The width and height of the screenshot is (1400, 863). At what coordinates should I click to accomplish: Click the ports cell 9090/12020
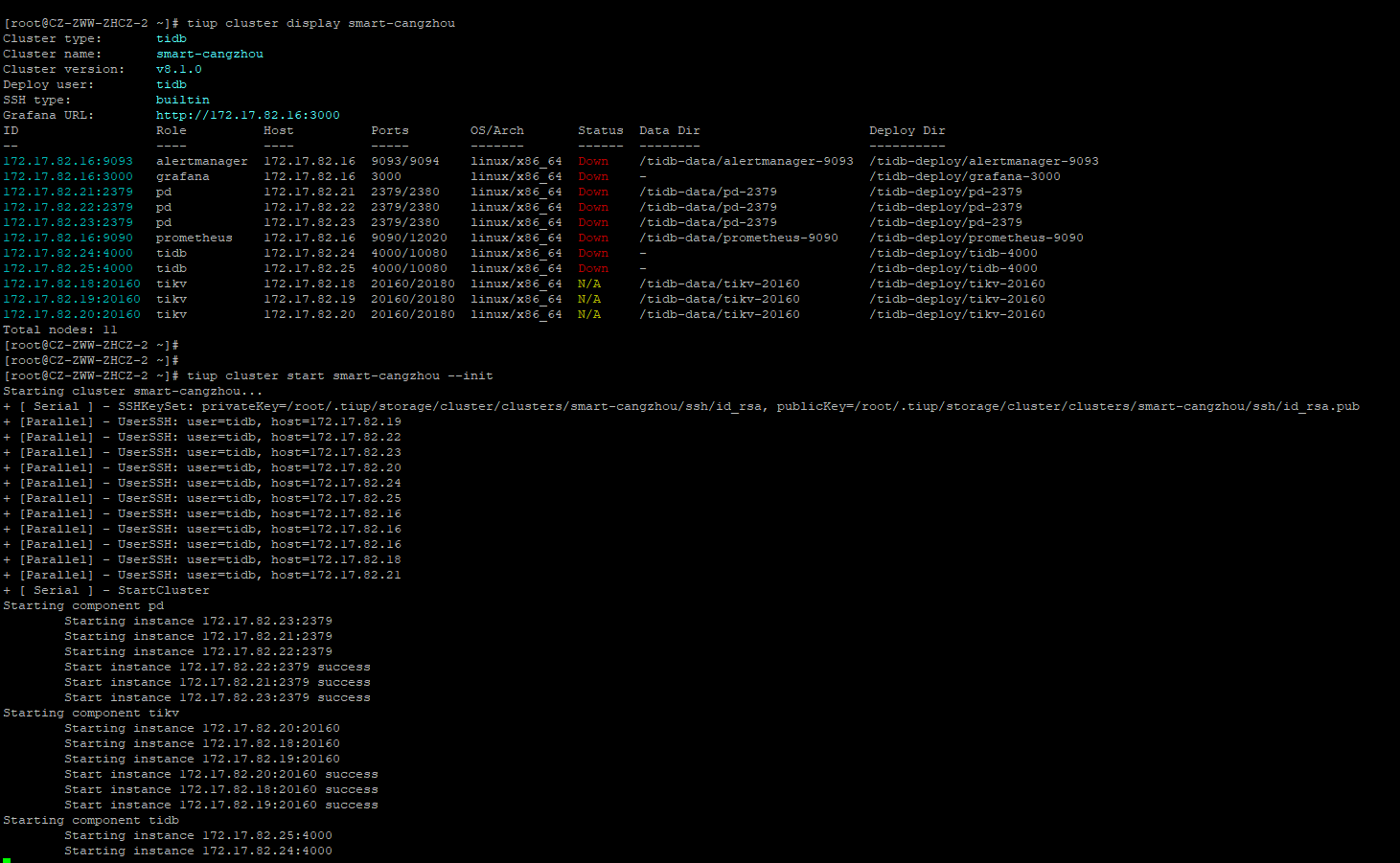pos(409,238)
